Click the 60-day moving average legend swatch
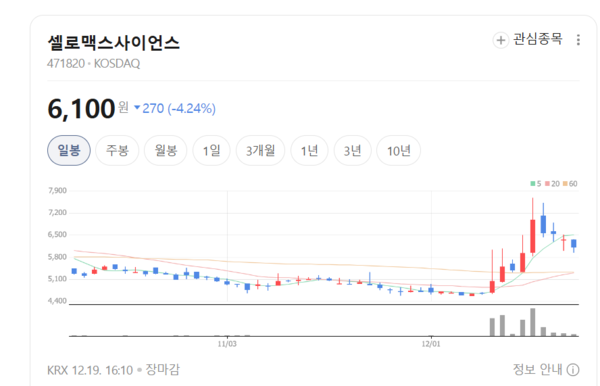 [565, 184]
